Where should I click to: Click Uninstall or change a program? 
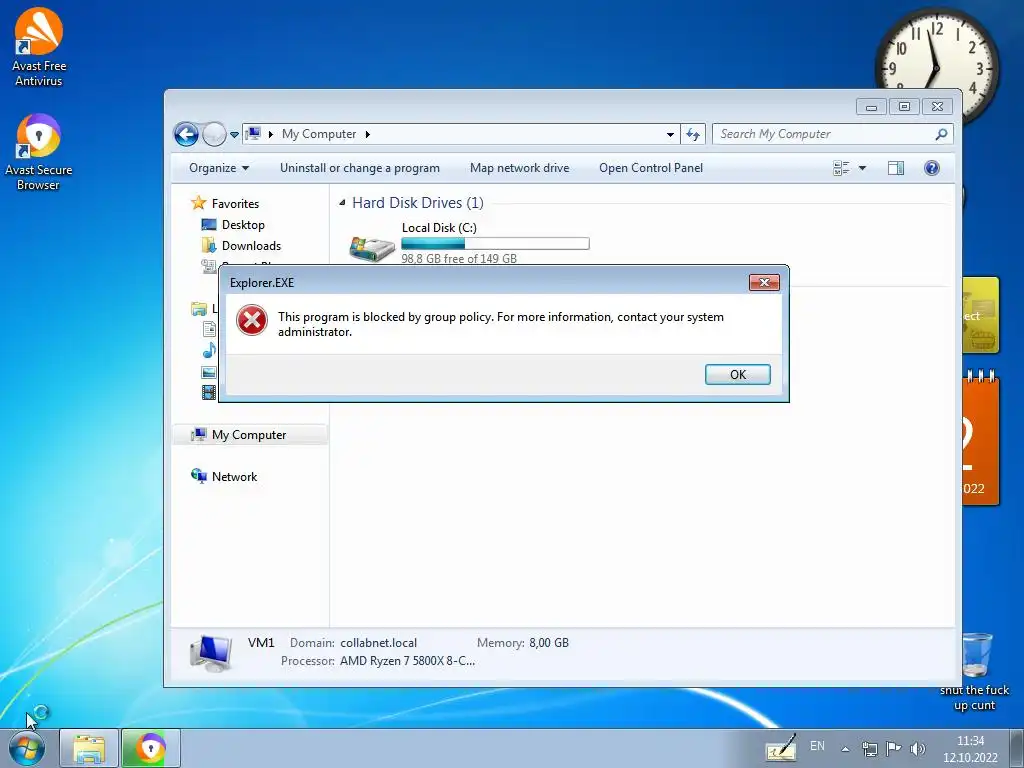click(x=360, y=168)
